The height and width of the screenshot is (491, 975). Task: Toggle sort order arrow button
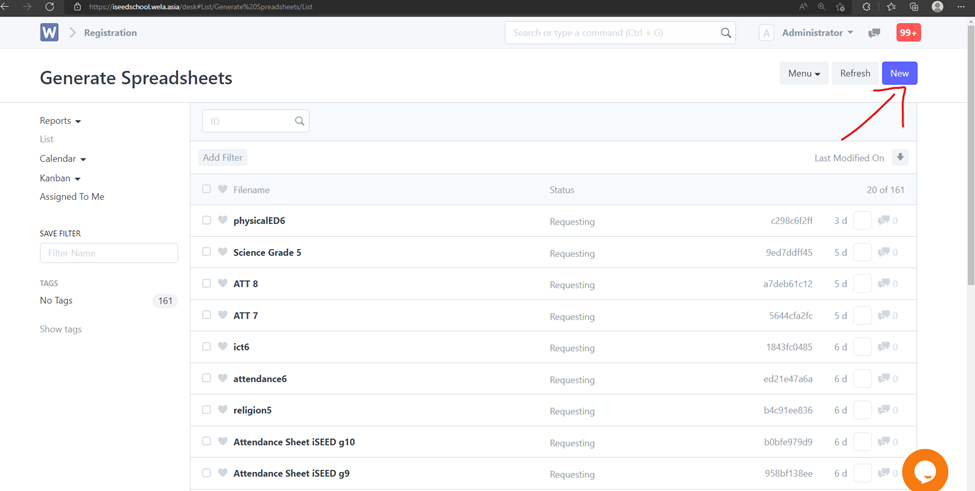coord(900,158)
